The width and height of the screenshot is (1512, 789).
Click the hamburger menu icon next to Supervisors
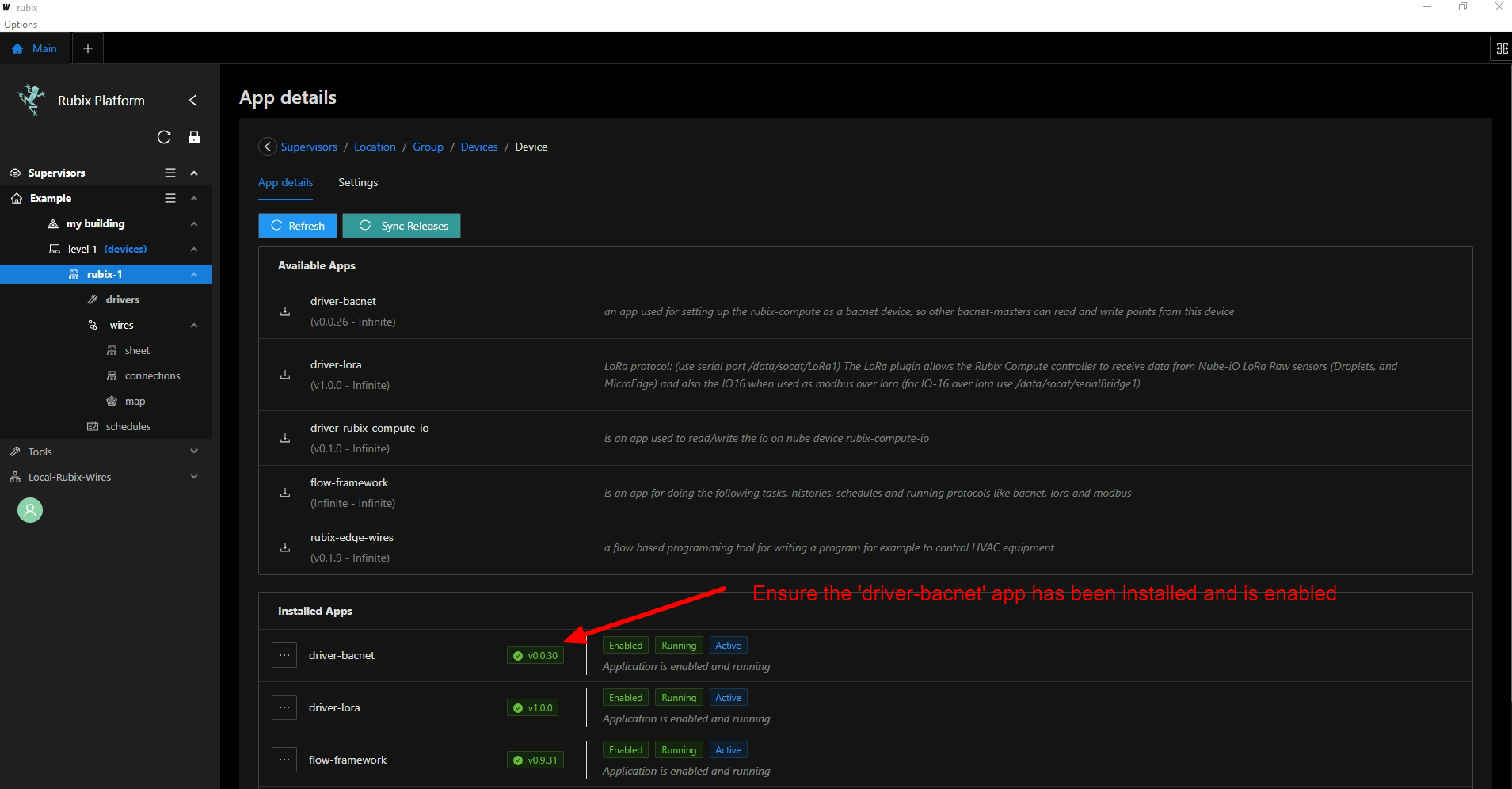point(170,173)
